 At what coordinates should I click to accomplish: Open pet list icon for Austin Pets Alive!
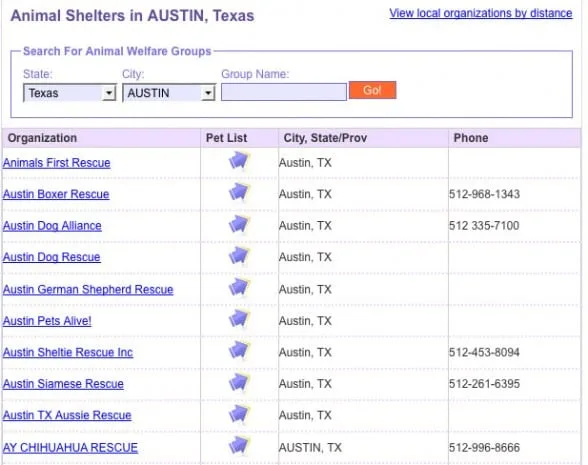[238, 319]
